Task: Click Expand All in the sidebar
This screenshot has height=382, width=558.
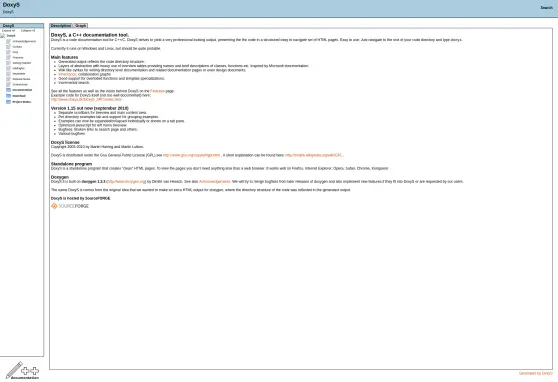Action: click(x=9, y=31)
